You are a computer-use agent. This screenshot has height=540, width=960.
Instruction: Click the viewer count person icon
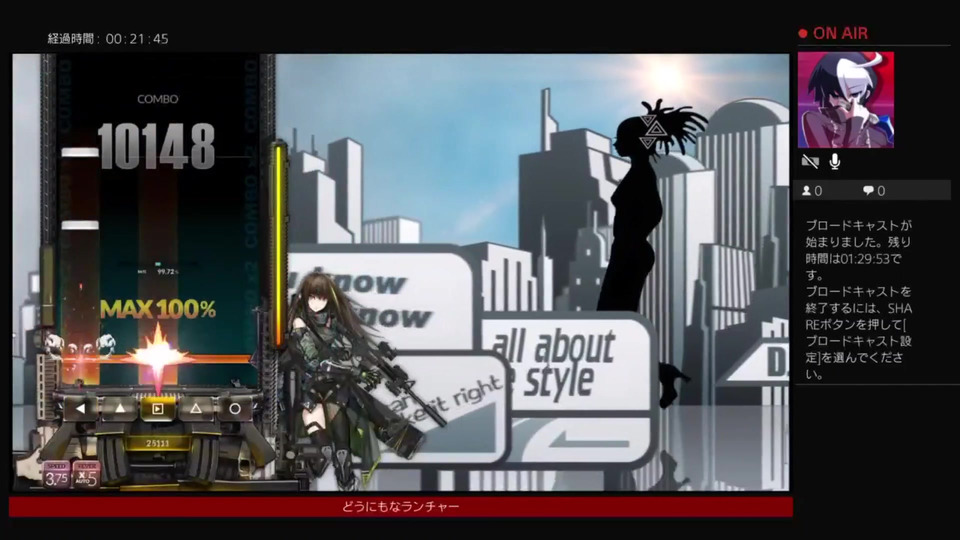tap(806, 191)
